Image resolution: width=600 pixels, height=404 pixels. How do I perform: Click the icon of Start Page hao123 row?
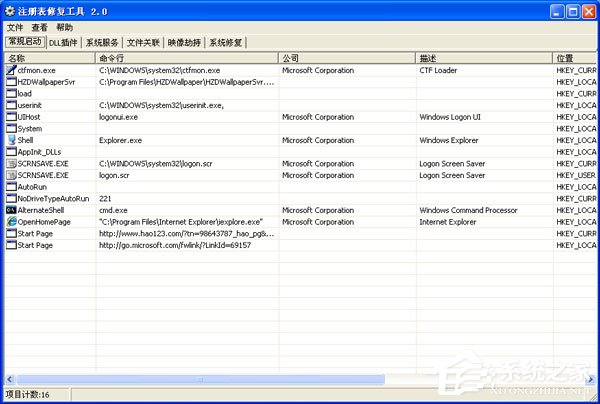[11, 234]
